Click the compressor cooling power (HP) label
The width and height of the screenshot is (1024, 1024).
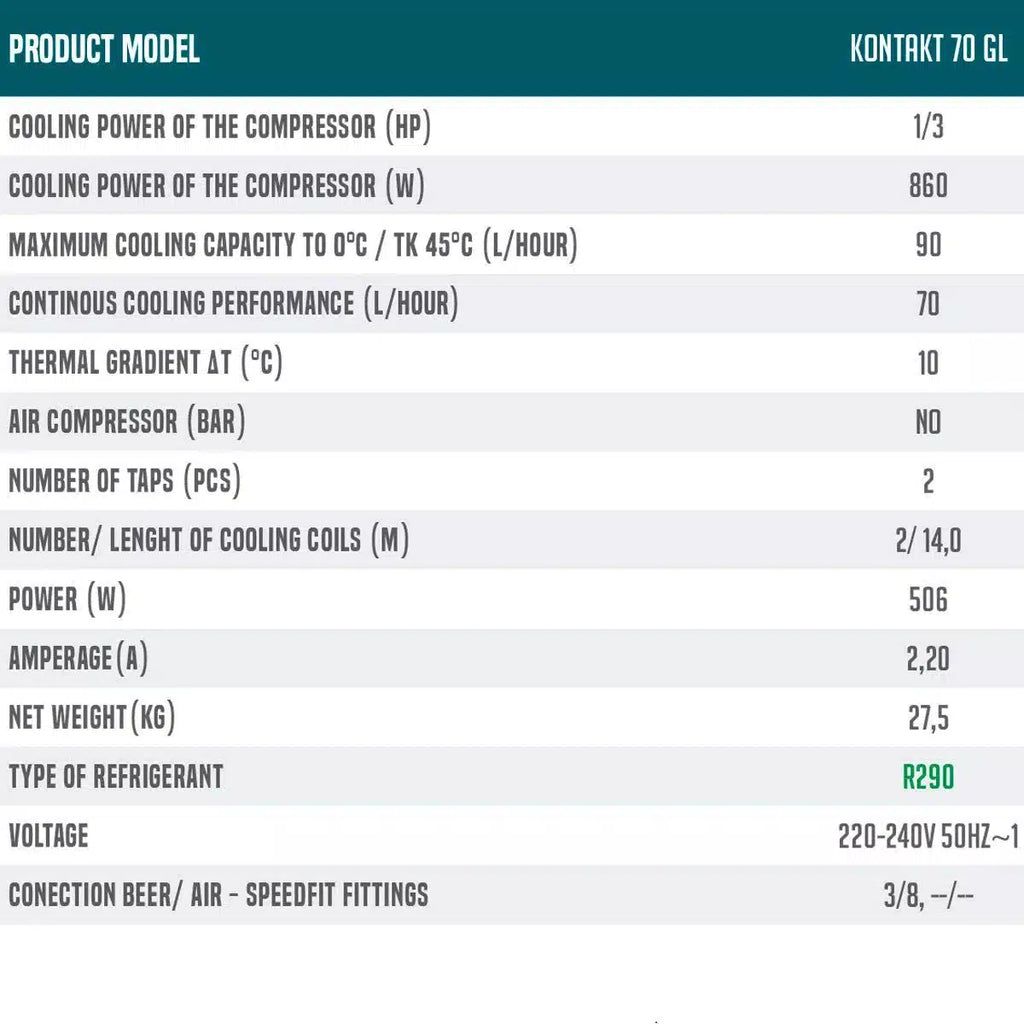coord(220,127)
